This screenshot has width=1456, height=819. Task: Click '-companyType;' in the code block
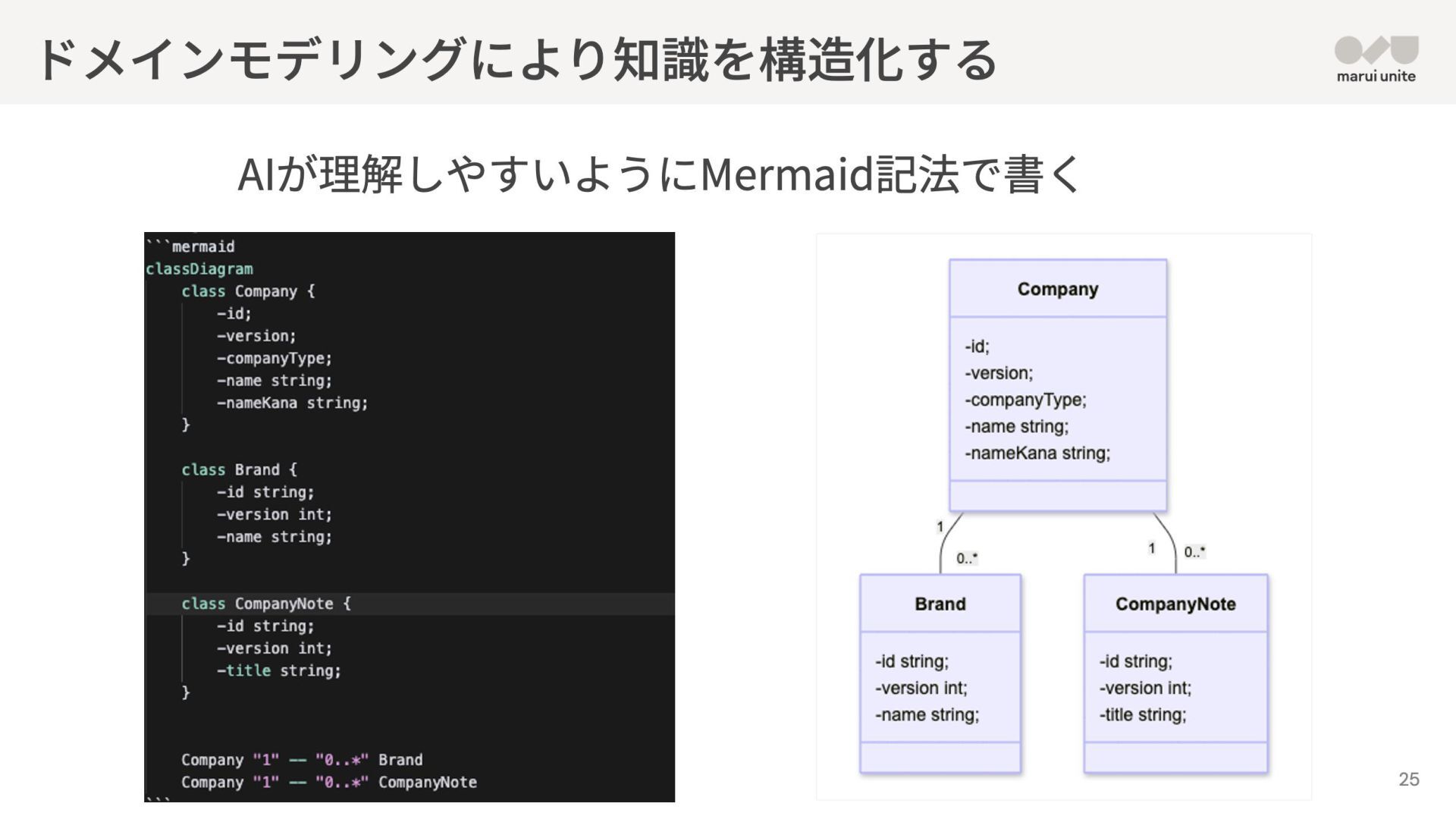click(275, 358)
